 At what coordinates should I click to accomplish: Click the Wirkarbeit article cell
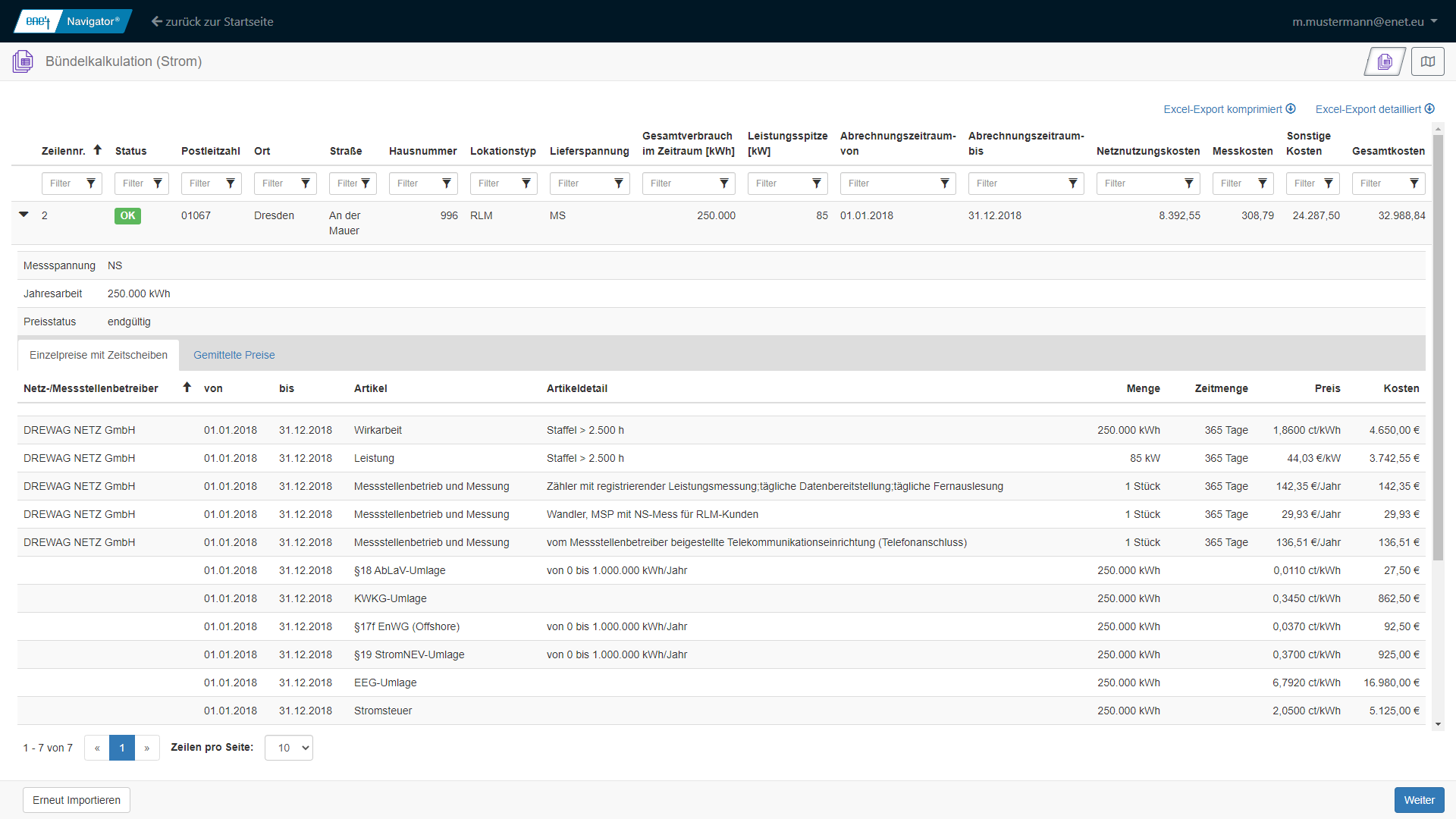378,430
